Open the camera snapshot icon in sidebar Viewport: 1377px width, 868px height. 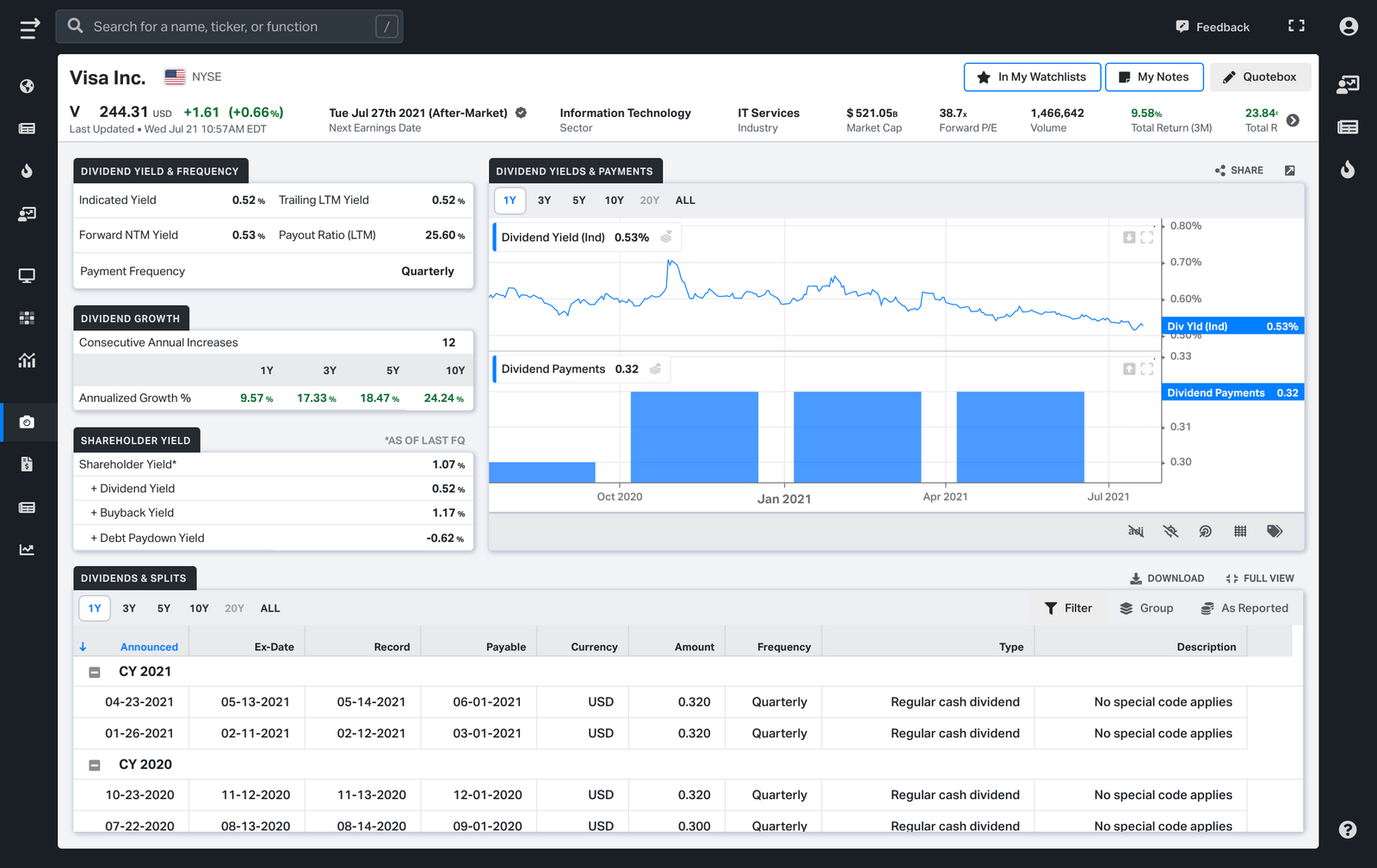pos(27,422)
